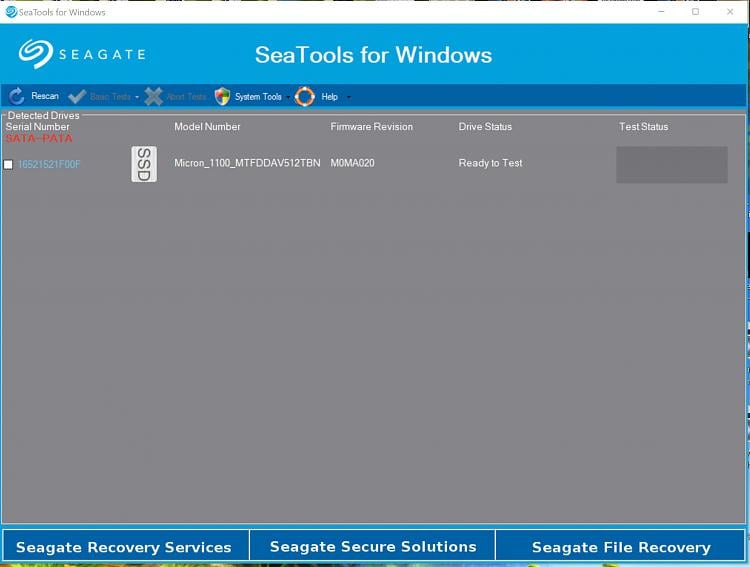This screenshot has height=567, width=750.
Task: Click the Test Status progress box
Action: pyautogui.click(x=672, y=165)
